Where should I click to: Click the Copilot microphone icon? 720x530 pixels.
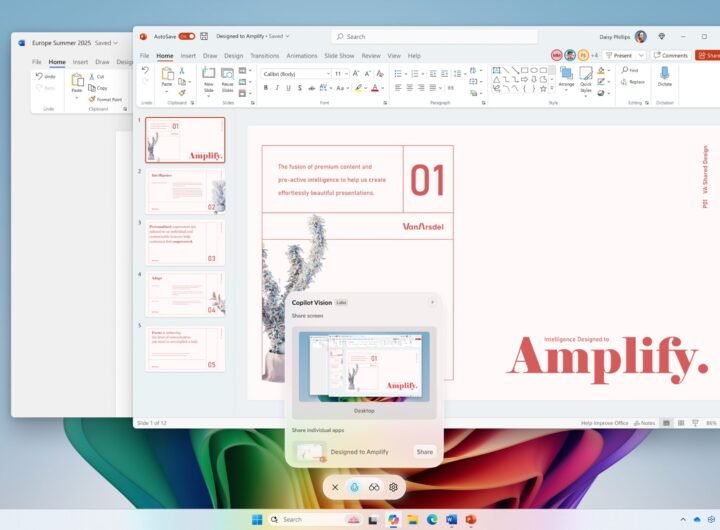tap(354, 487)
